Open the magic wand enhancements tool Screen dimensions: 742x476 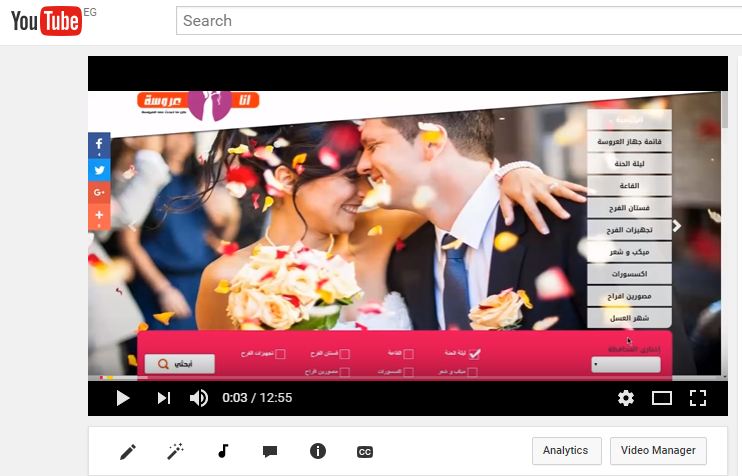175,451
